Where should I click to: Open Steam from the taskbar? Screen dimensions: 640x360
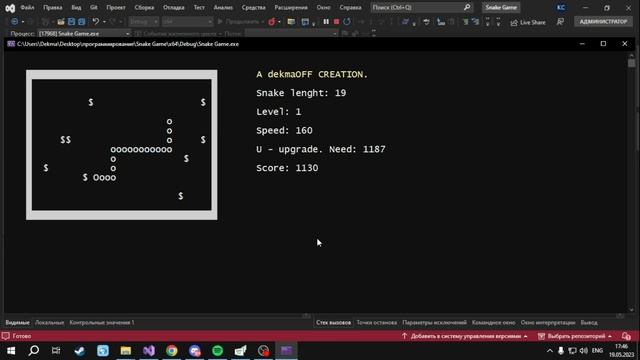click(80, 351)
